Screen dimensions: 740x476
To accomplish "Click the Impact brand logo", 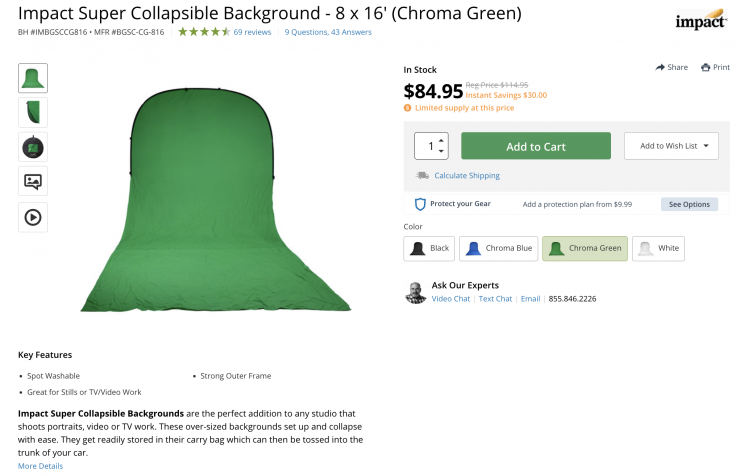I will pos(700,21).
